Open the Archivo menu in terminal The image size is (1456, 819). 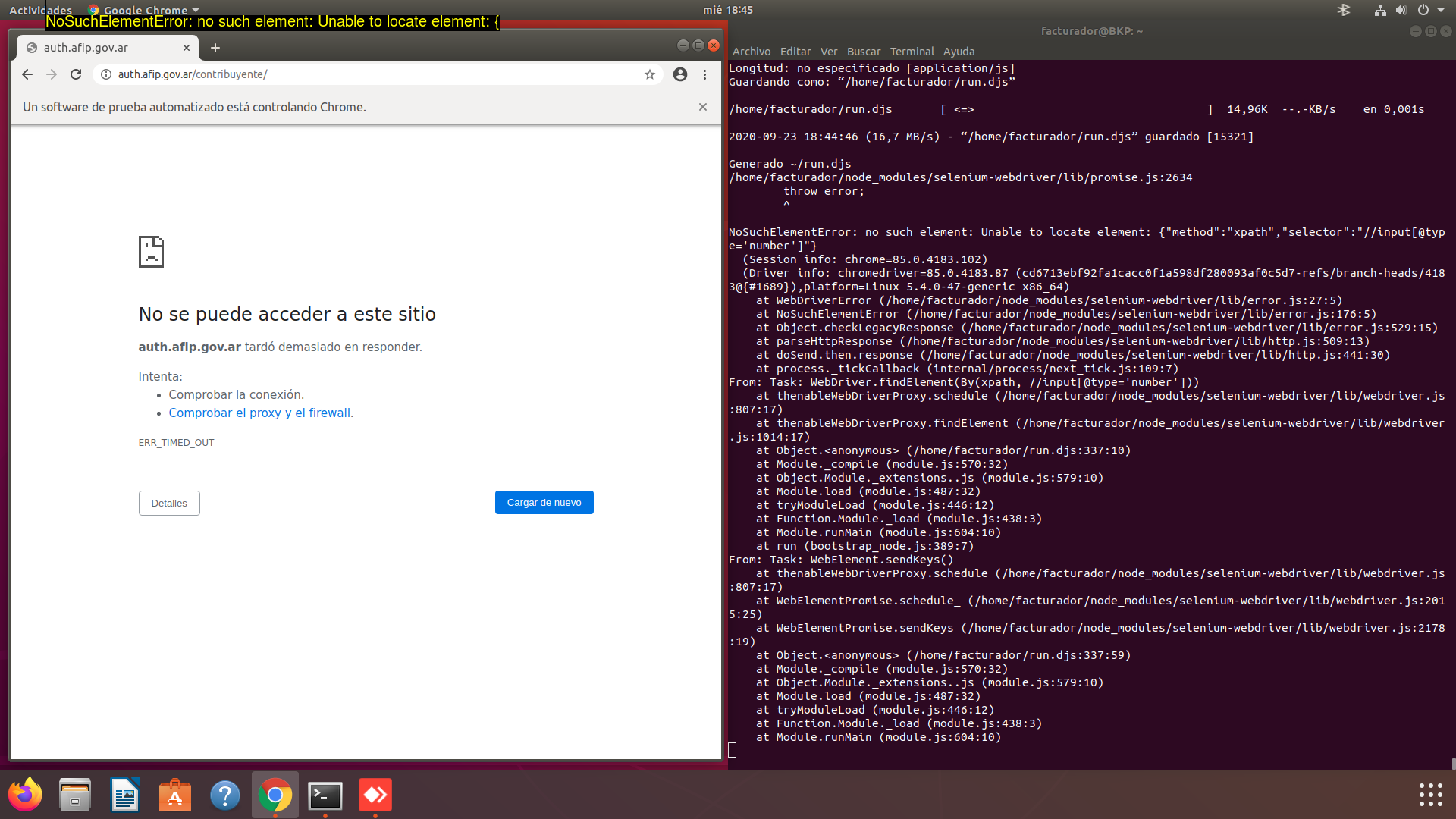[752, 52]
